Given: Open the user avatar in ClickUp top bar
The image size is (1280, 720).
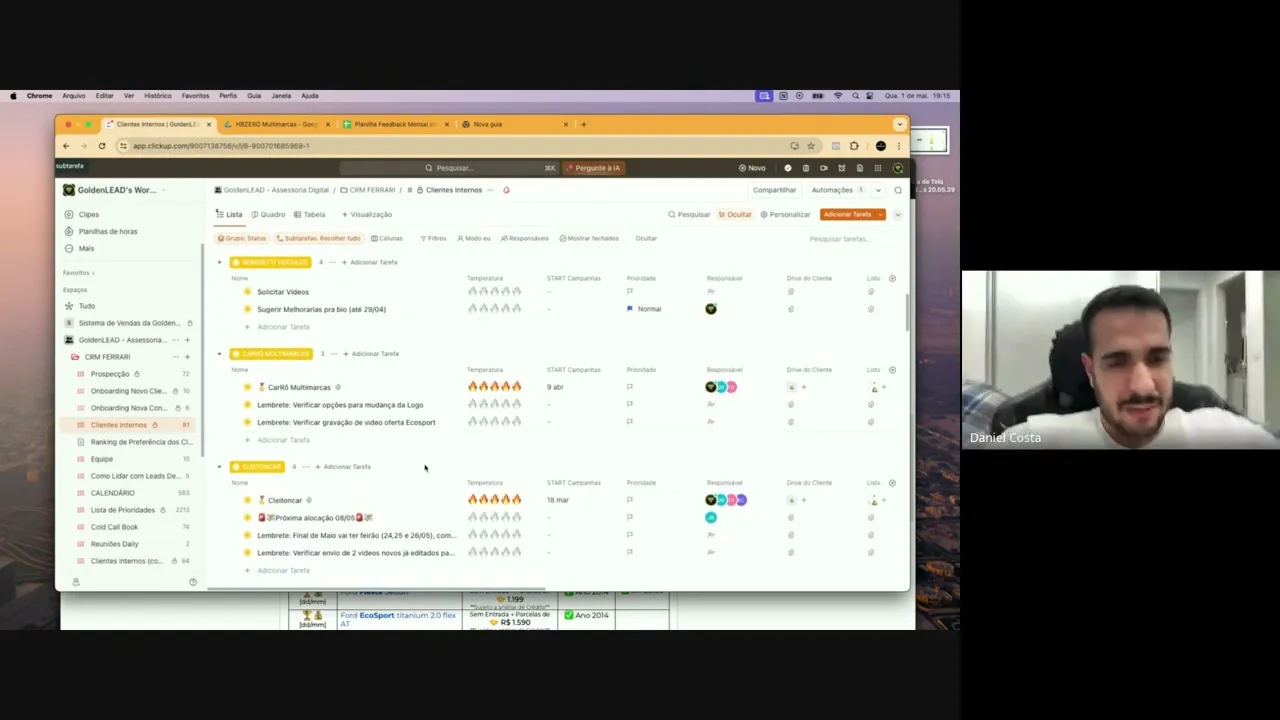Looking at the screenshot, I should pos(897,168).
